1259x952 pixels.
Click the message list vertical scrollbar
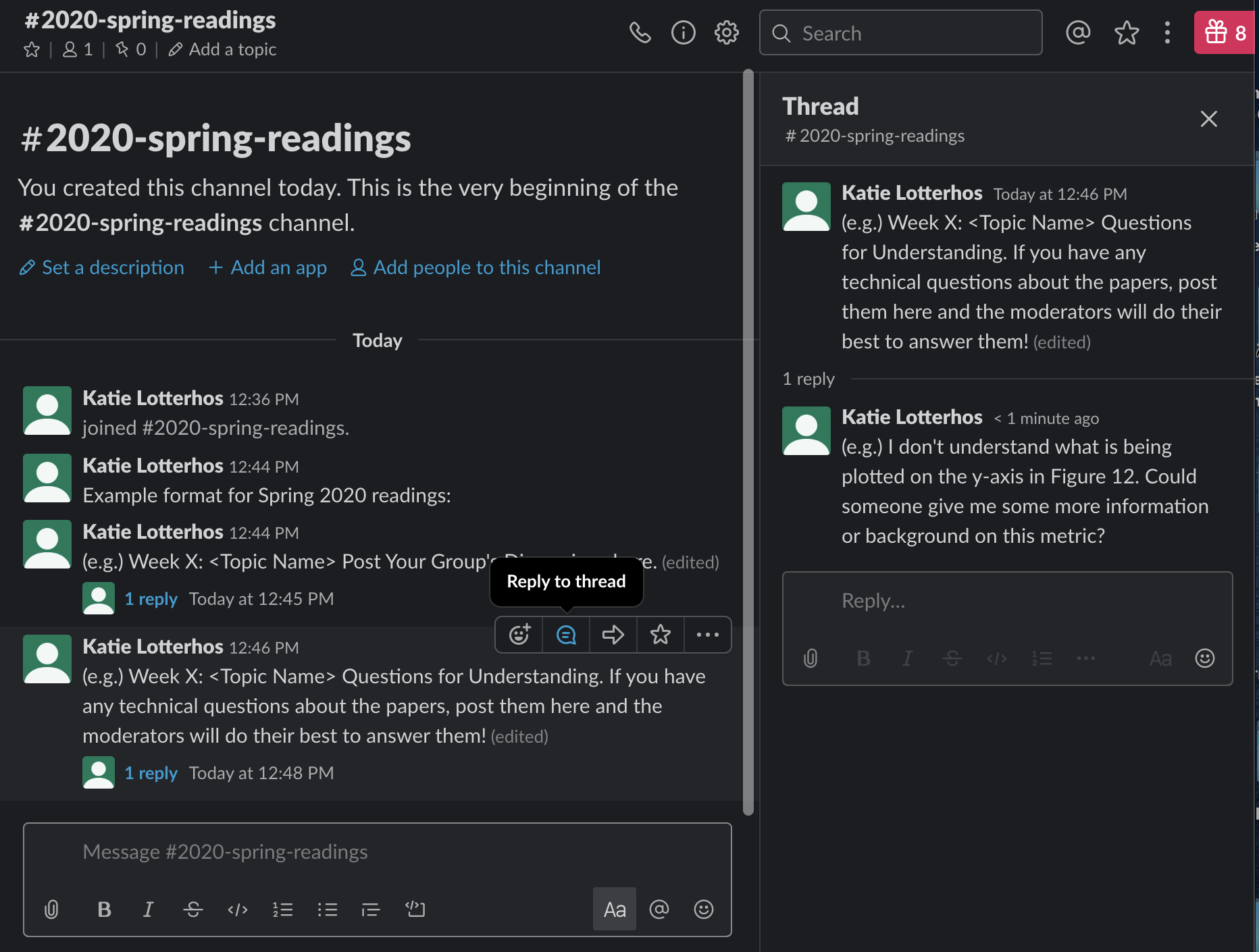point(748,442)
